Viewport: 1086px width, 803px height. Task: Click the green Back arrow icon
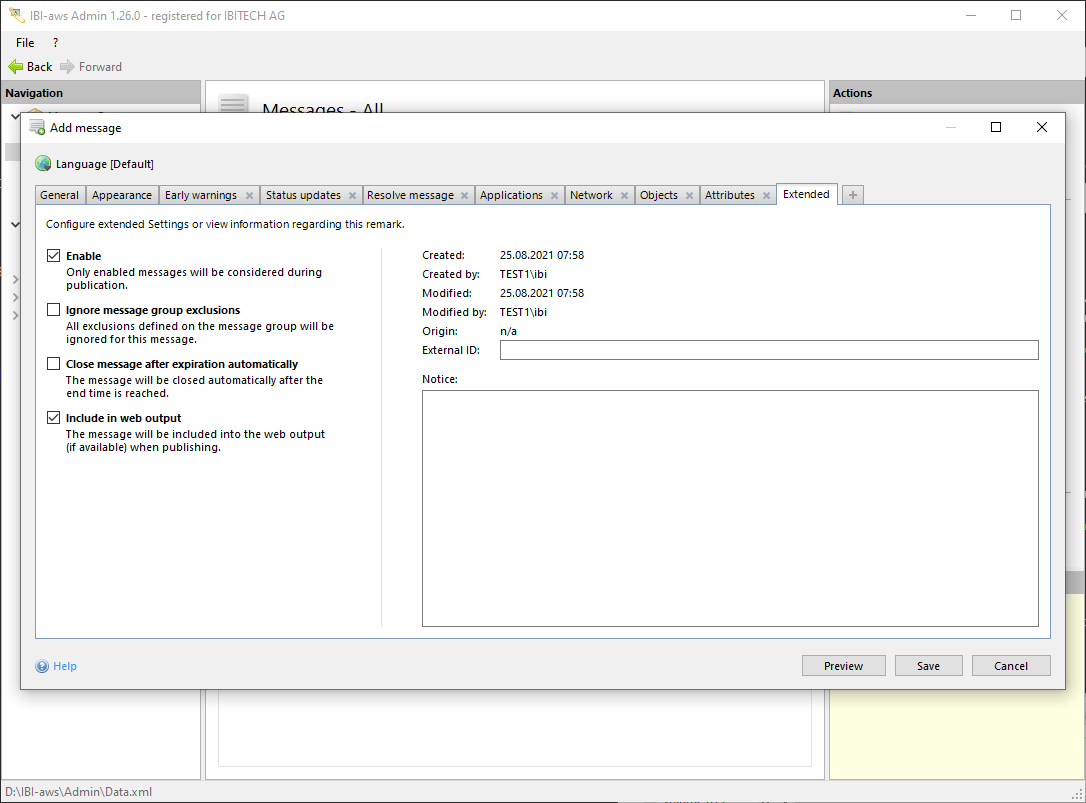16,67
